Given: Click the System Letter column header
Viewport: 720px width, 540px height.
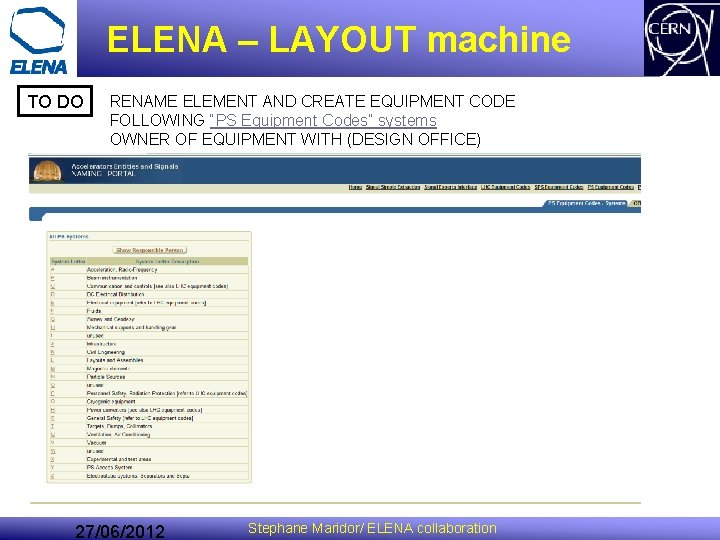Looking at the screenshot, I should tap(68, 261).
